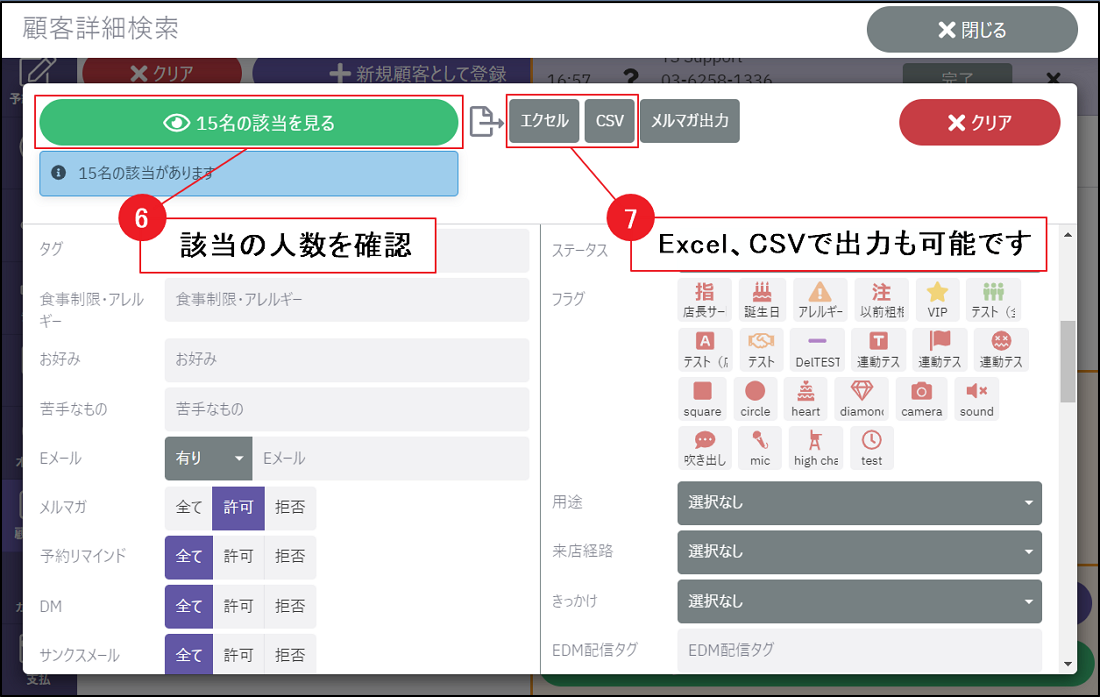Select the mic flag icon

coord(760,448)
